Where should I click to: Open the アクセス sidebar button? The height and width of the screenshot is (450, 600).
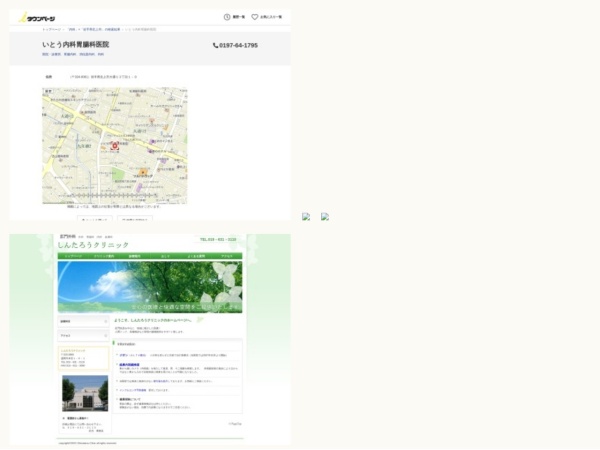coord(83,336)
